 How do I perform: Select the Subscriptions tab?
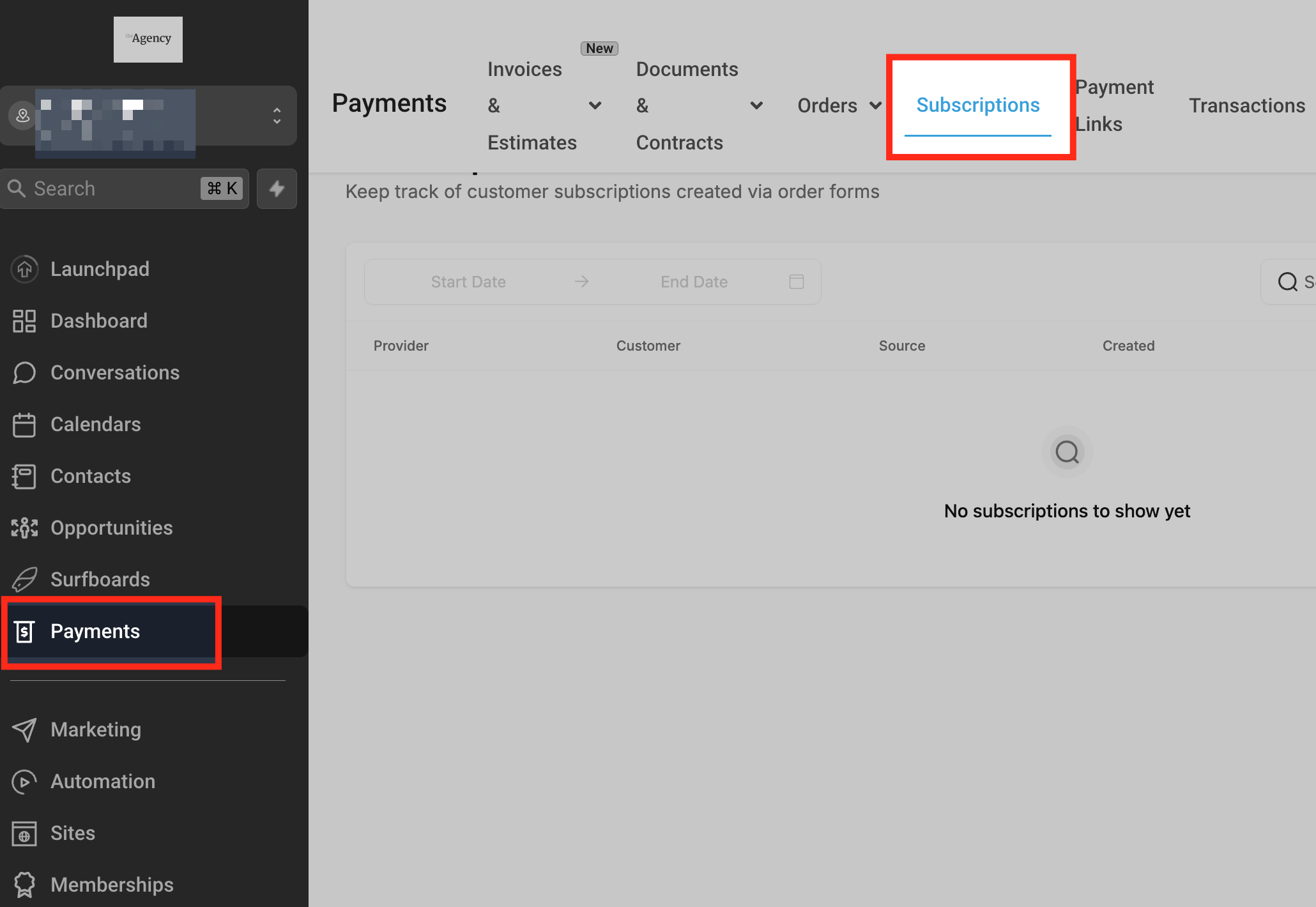click(x=977, y=105)
